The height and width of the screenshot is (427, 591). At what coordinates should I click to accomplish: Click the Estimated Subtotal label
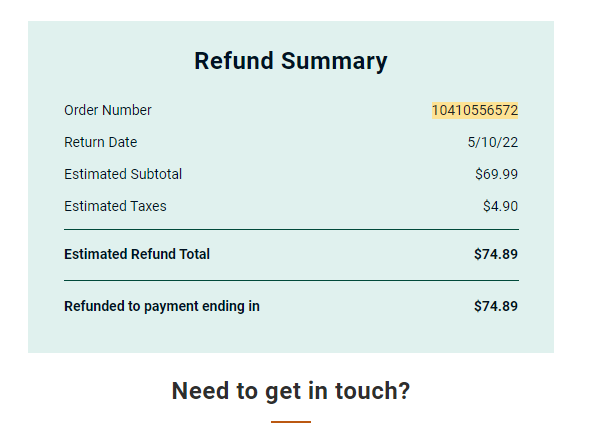point(123,174)
